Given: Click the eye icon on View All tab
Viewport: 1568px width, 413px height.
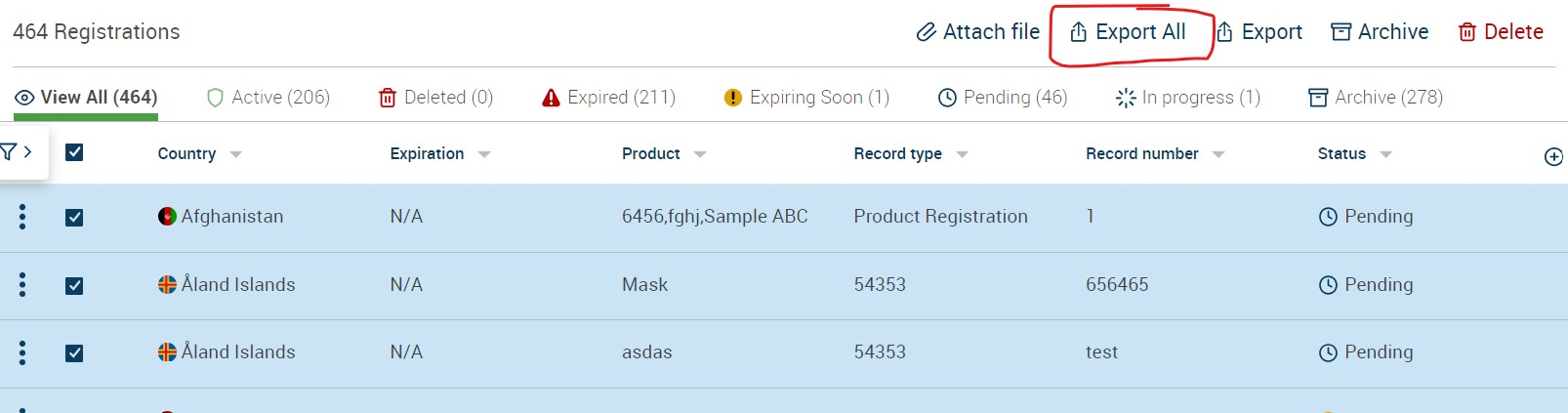Looking at the screenshot, I should pos(24,98).
